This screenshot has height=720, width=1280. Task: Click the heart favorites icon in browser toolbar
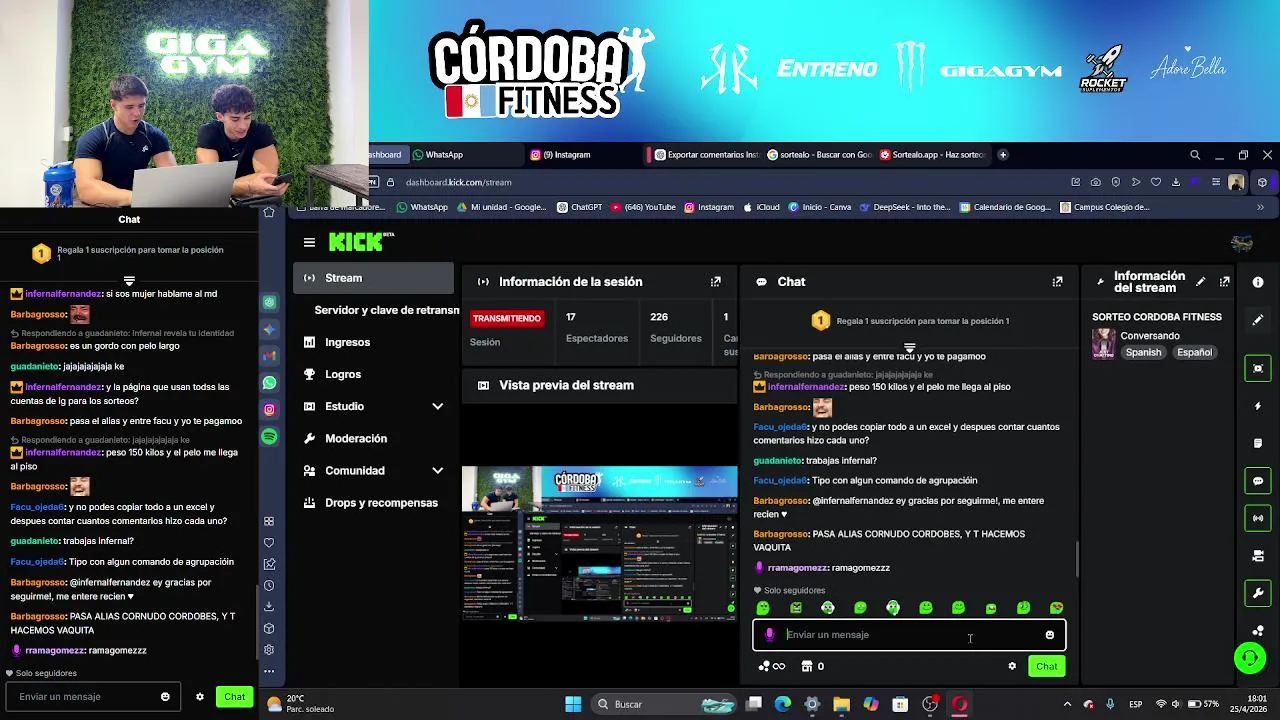(1156, 182)
